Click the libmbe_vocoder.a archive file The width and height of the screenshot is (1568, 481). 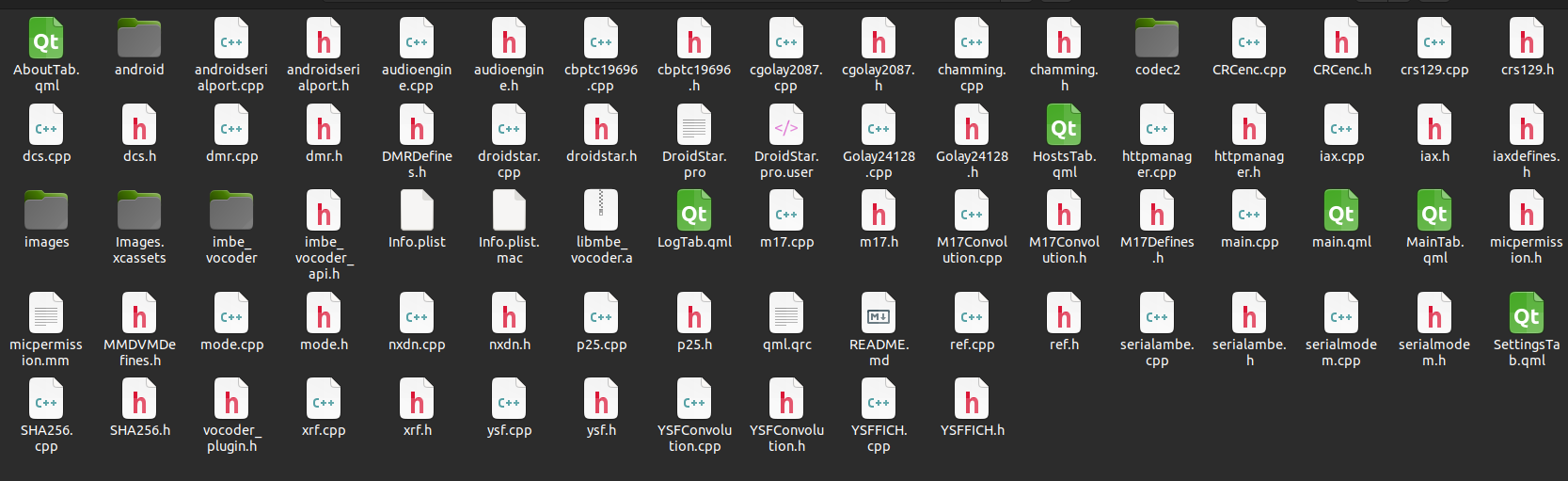click(601, 213)
